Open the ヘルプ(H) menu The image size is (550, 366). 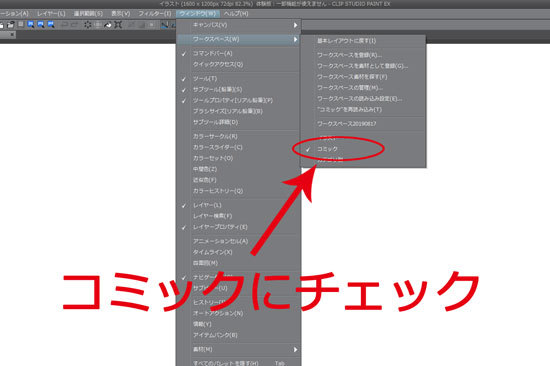[x=236, y=14]
